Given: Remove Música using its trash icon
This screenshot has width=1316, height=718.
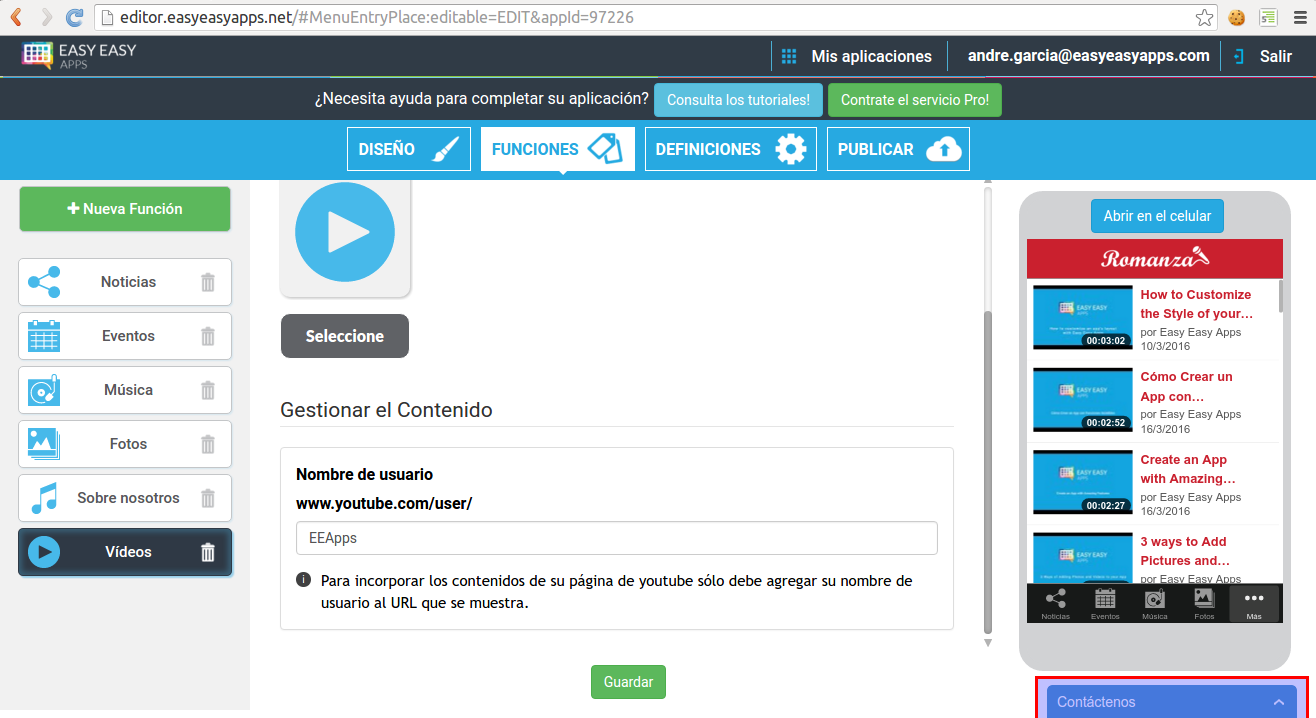Looking at the screenshot, I should point(208,390).
